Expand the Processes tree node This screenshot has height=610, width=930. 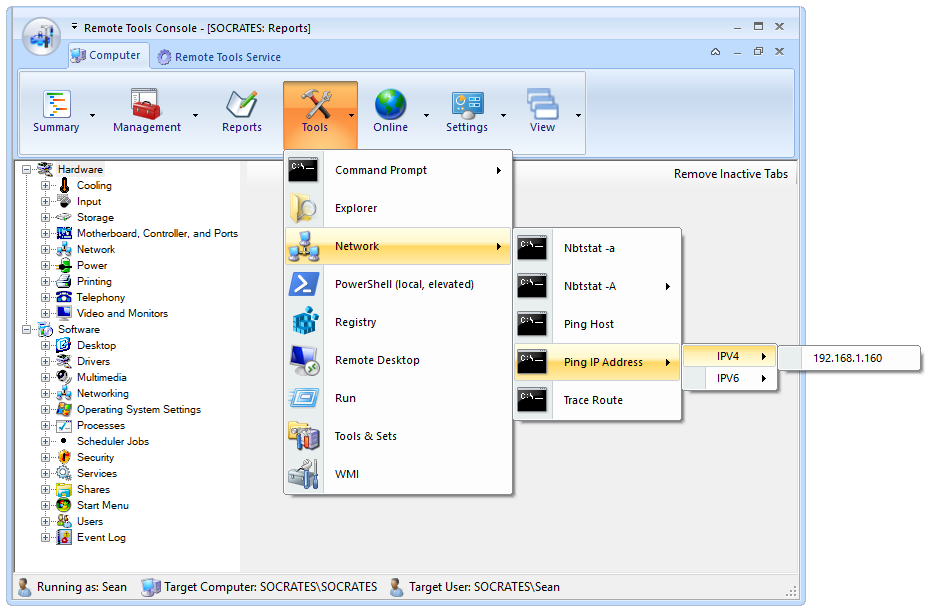[x=45, y=425]
